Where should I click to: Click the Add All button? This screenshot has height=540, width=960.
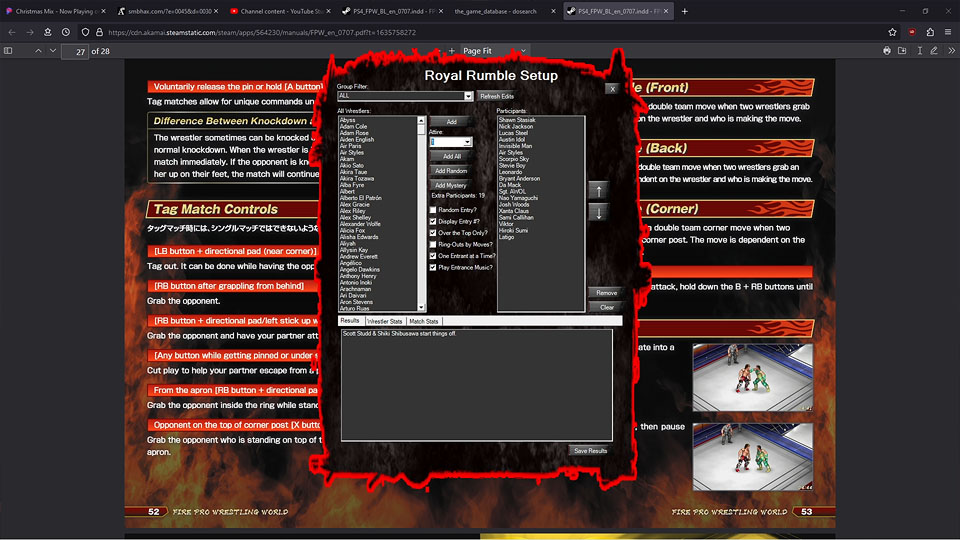click(451, 156)
